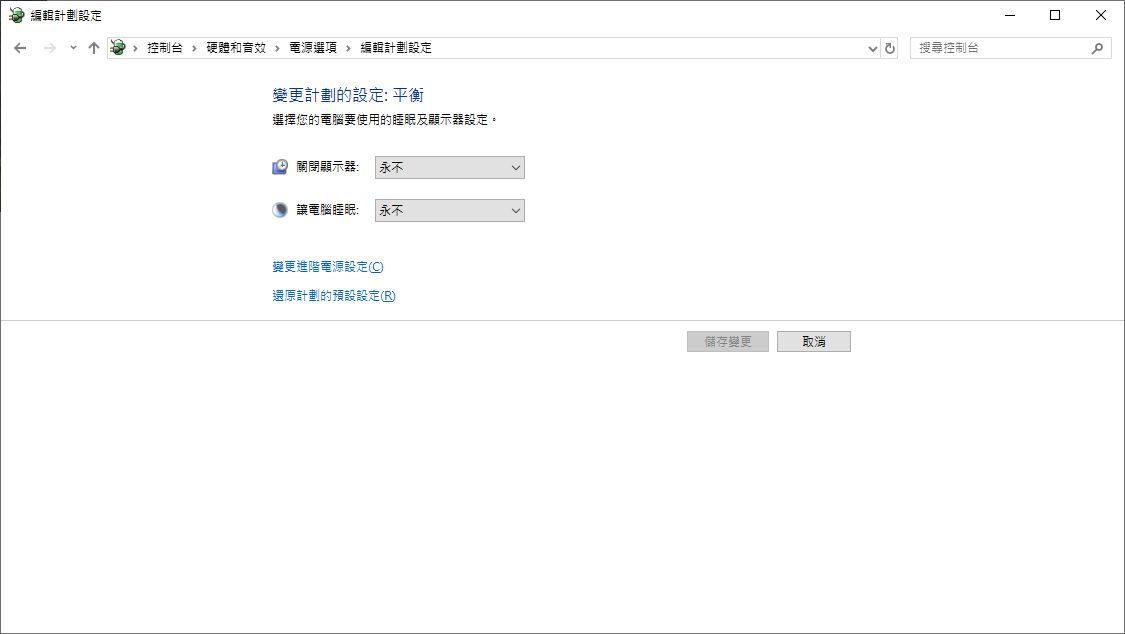The image size is (1125, 634).
Task: Refresh the address bar location
Action: [890, 48]
